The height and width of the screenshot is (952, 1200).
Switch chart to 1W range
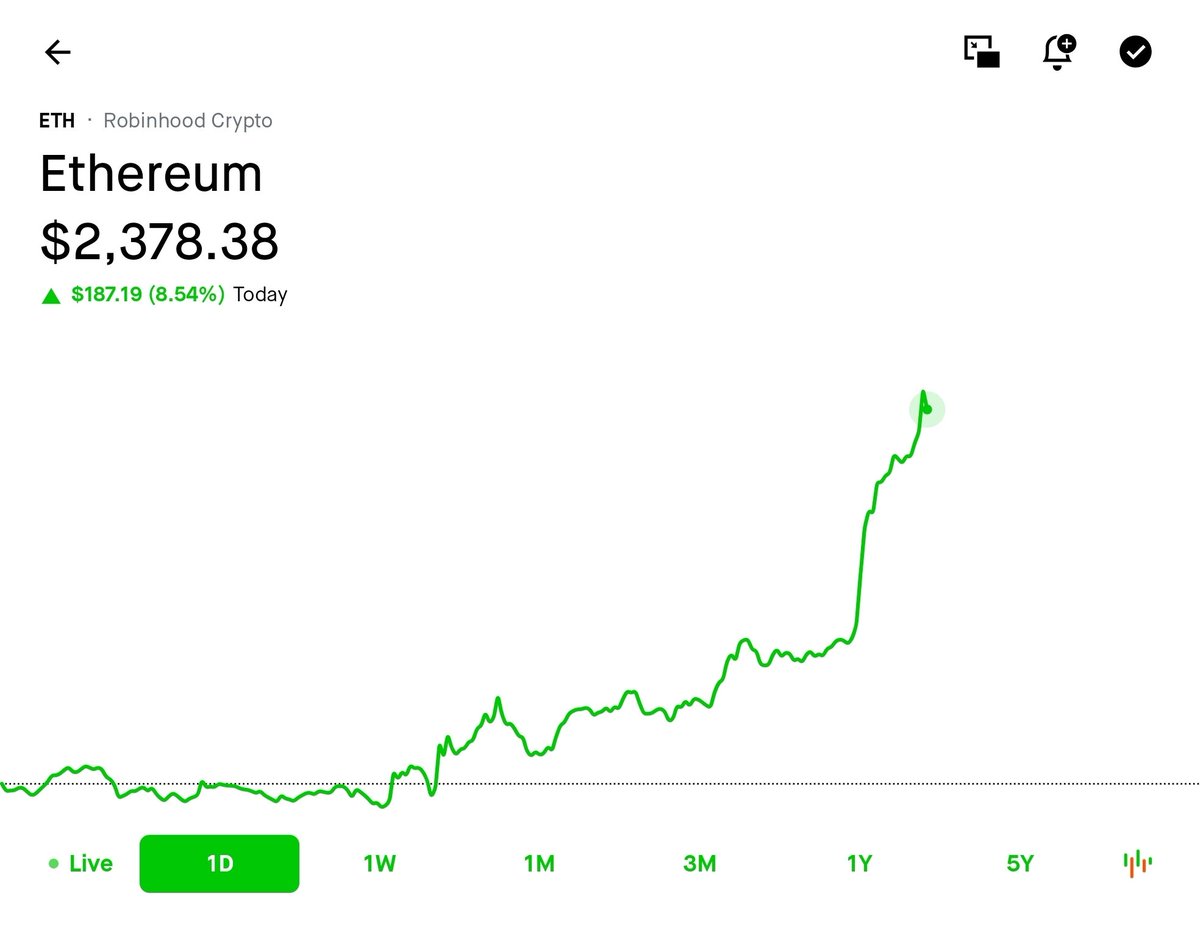pos(379,863)
